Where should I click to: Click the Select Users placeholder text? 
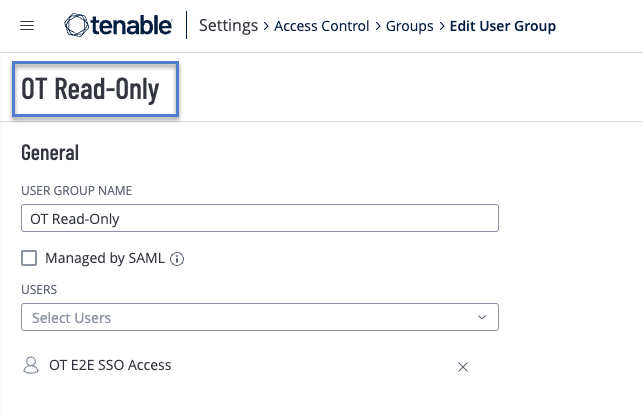pos(72,318)
